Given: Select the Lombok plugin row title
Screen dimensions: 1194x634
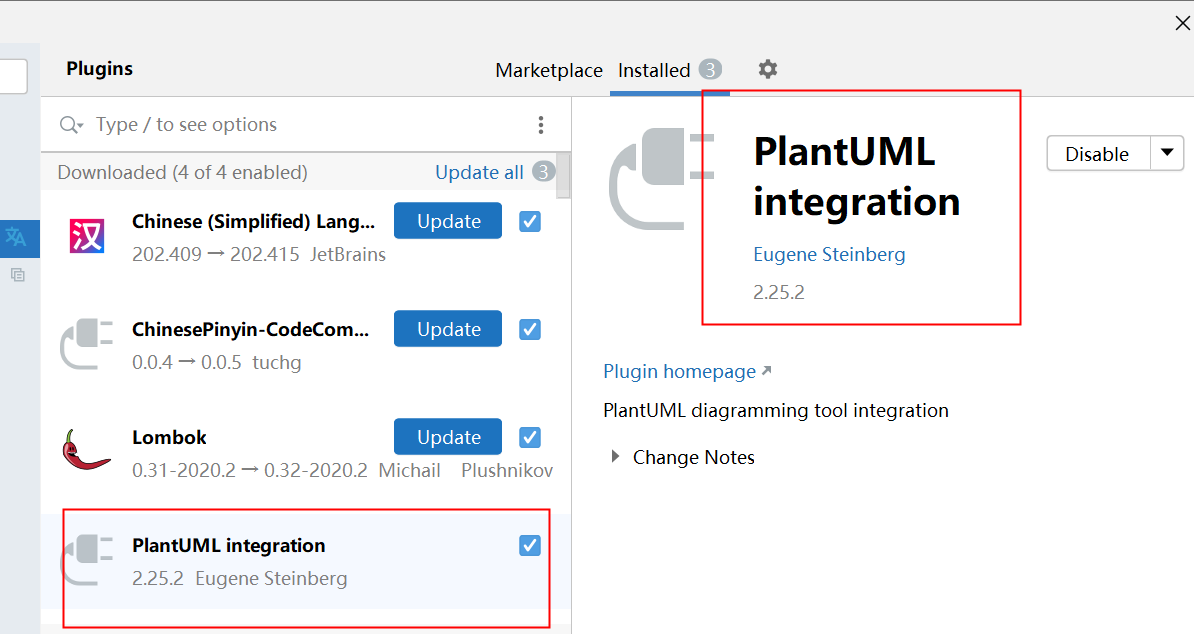Looking at the screenshot, I should [169, 438].
